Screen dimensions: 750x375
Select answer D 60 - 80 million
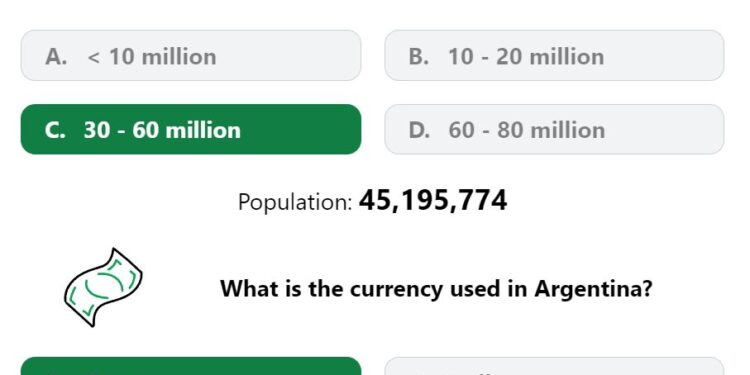pos(554,129)
